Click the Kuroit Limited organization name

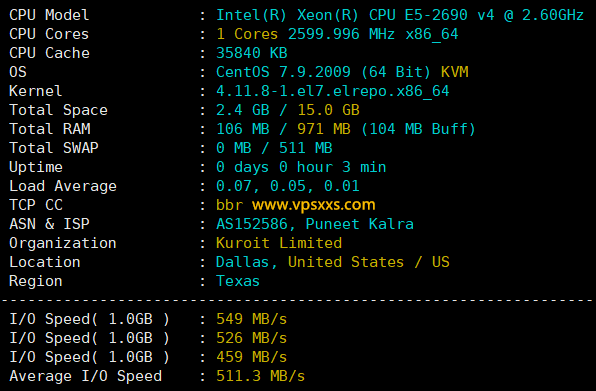tap(279, 243)
